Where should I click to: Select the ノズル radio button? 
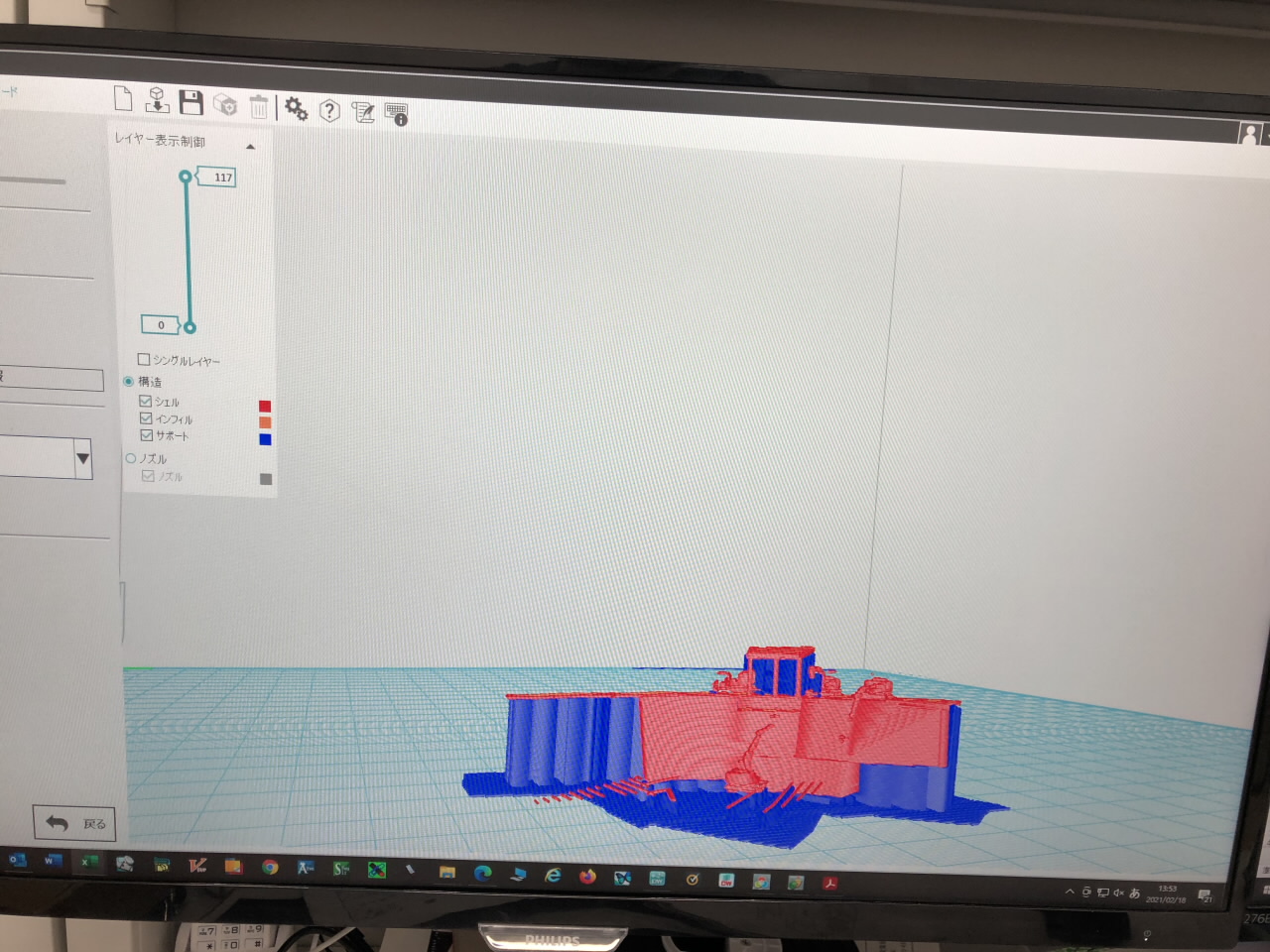[130, 458]
